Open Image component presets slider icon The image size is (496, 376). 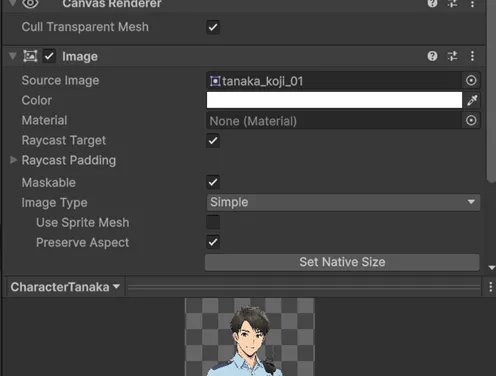[452, 56]
